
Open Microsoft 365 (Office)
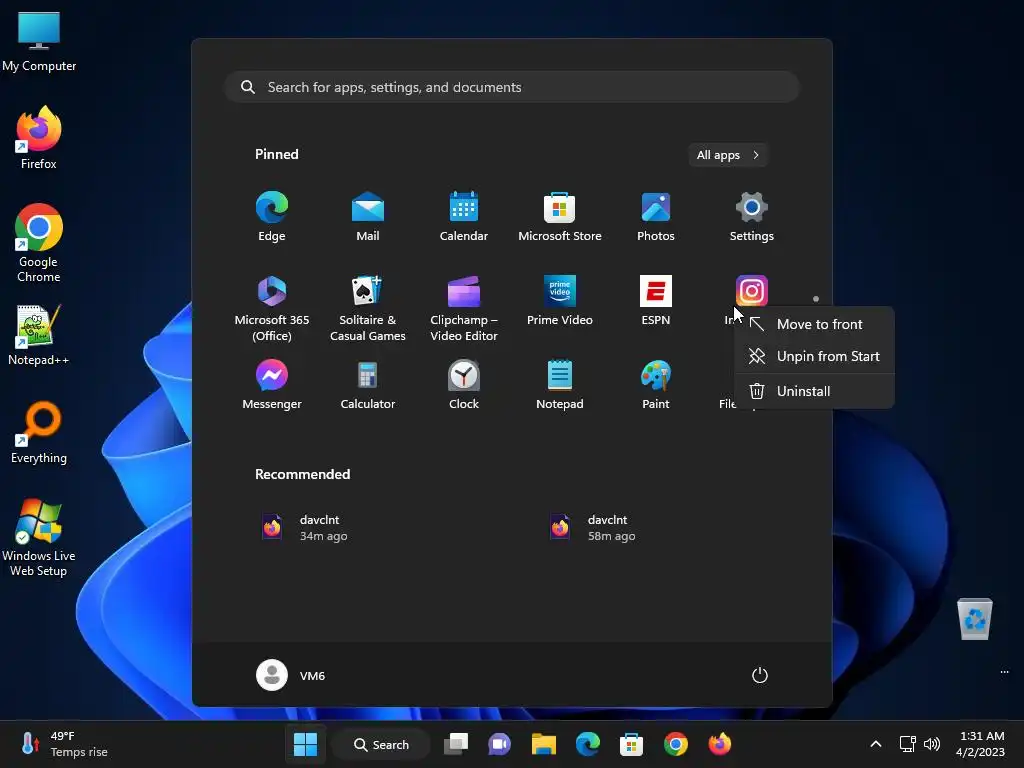pyautogui.click(x=272, y=308)
